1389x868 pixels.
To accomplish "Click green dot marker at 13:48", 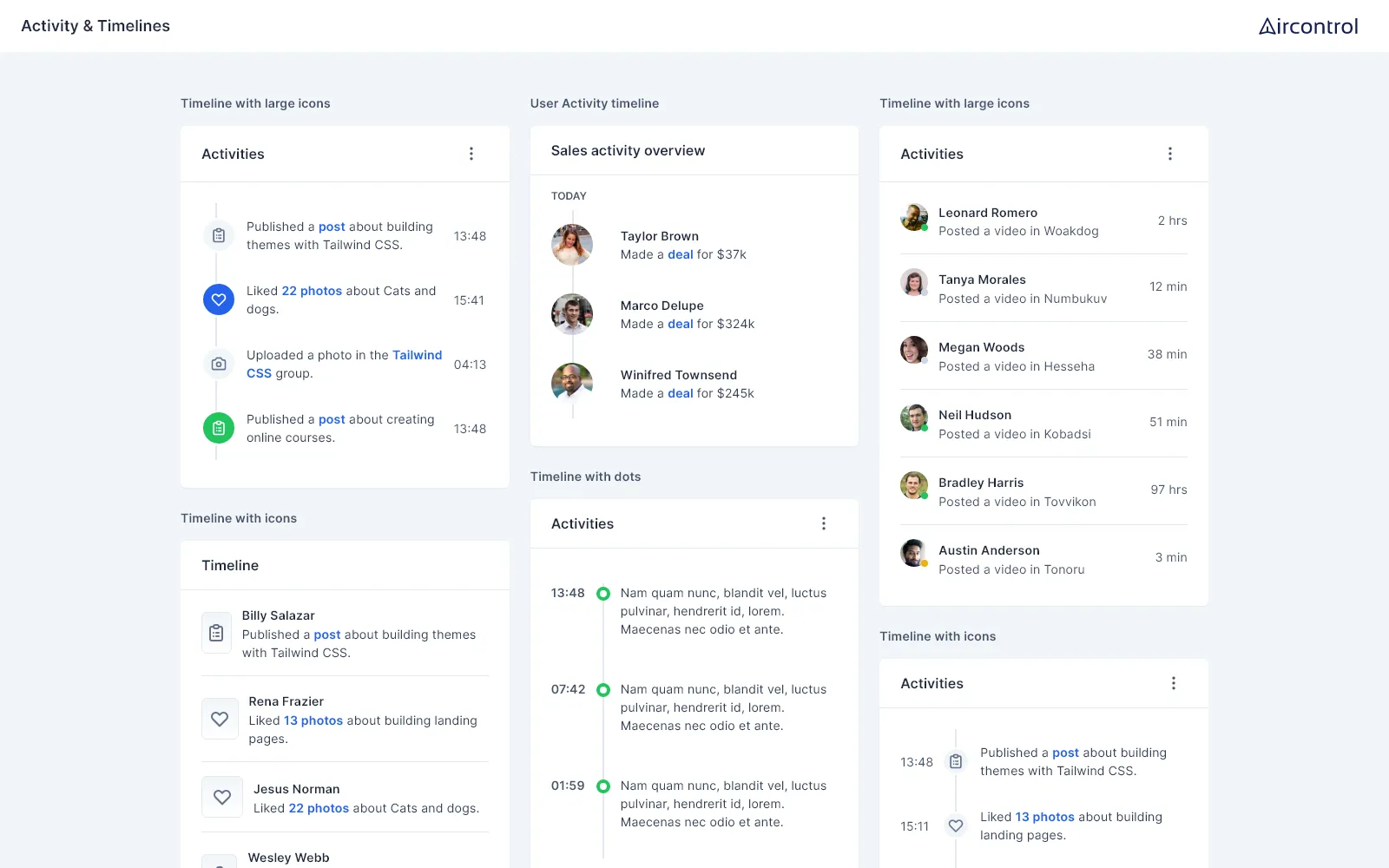I will (603, 594).
